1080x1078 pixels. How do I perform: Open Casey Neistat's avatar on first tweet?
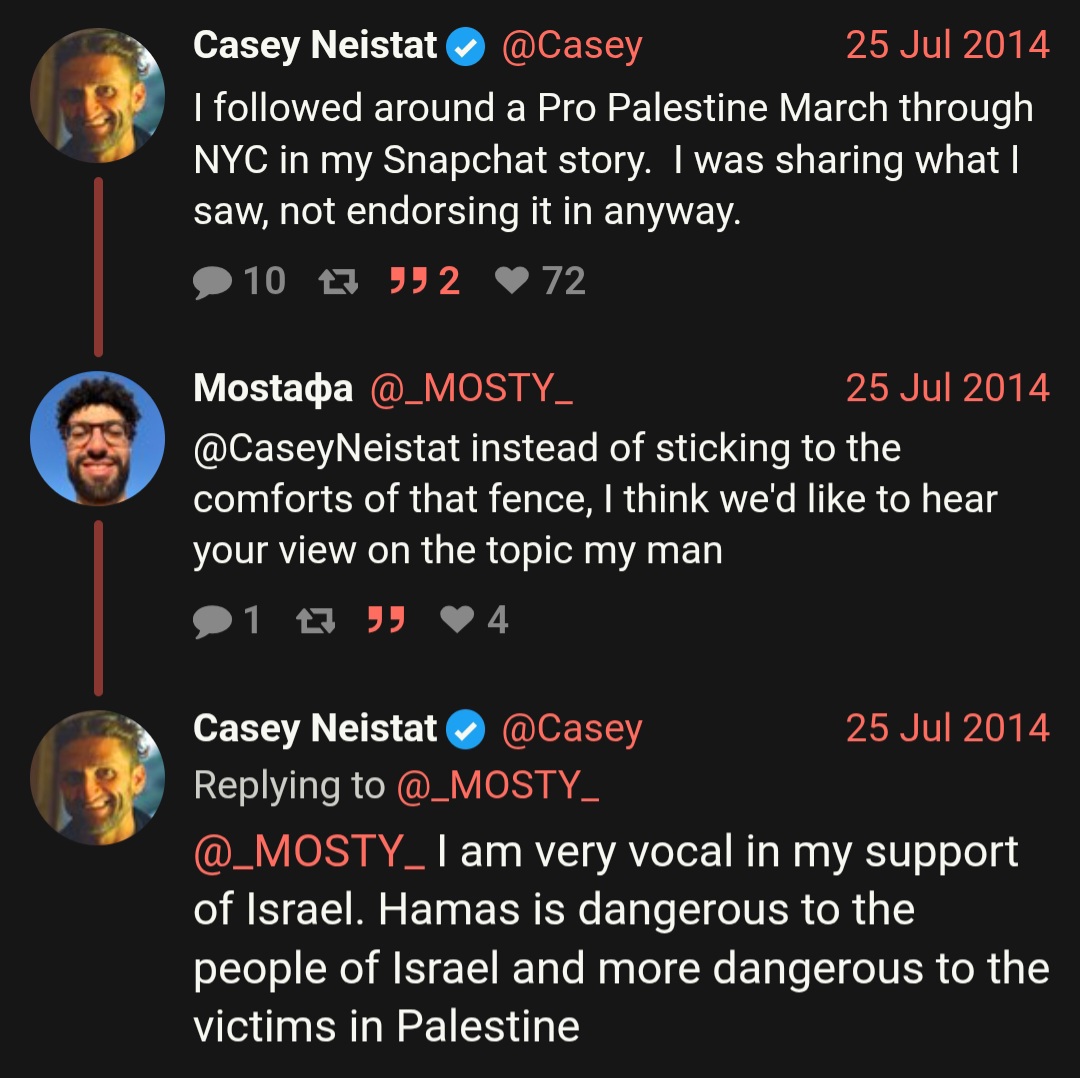[98, 95]
